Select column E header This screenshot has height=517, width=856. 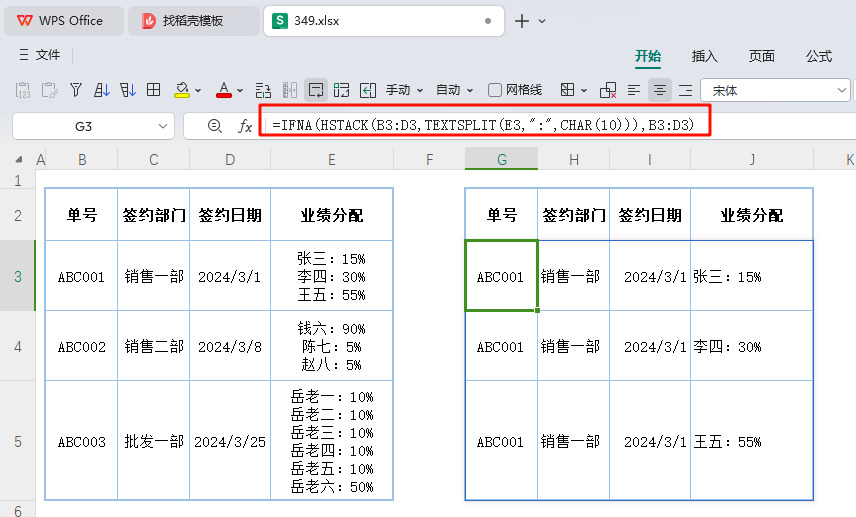point(331,159)
